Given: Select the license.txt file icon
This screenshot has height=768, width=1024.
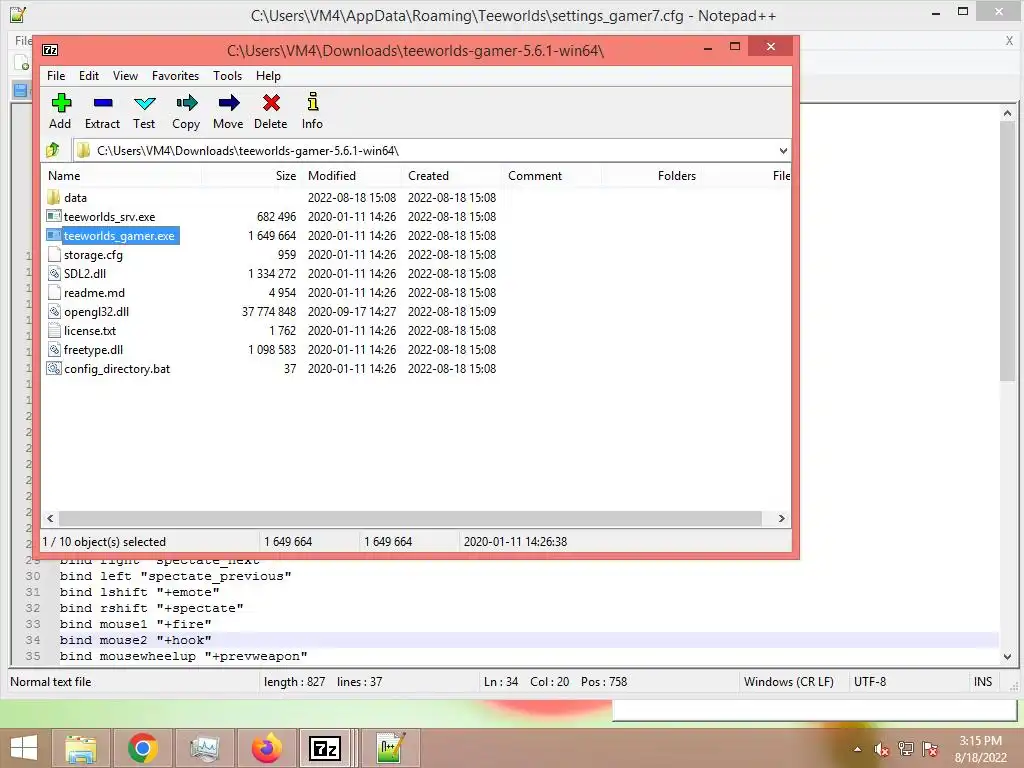Looking at the screenshot, I should coord(54,330).
